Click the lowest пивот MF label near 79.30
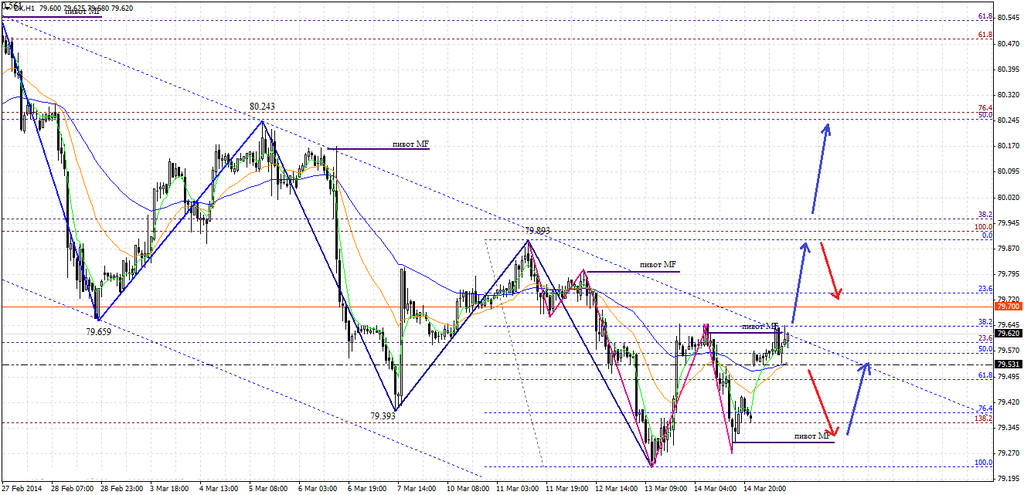Screen dimensions: 1024x495 coord(811,436)
